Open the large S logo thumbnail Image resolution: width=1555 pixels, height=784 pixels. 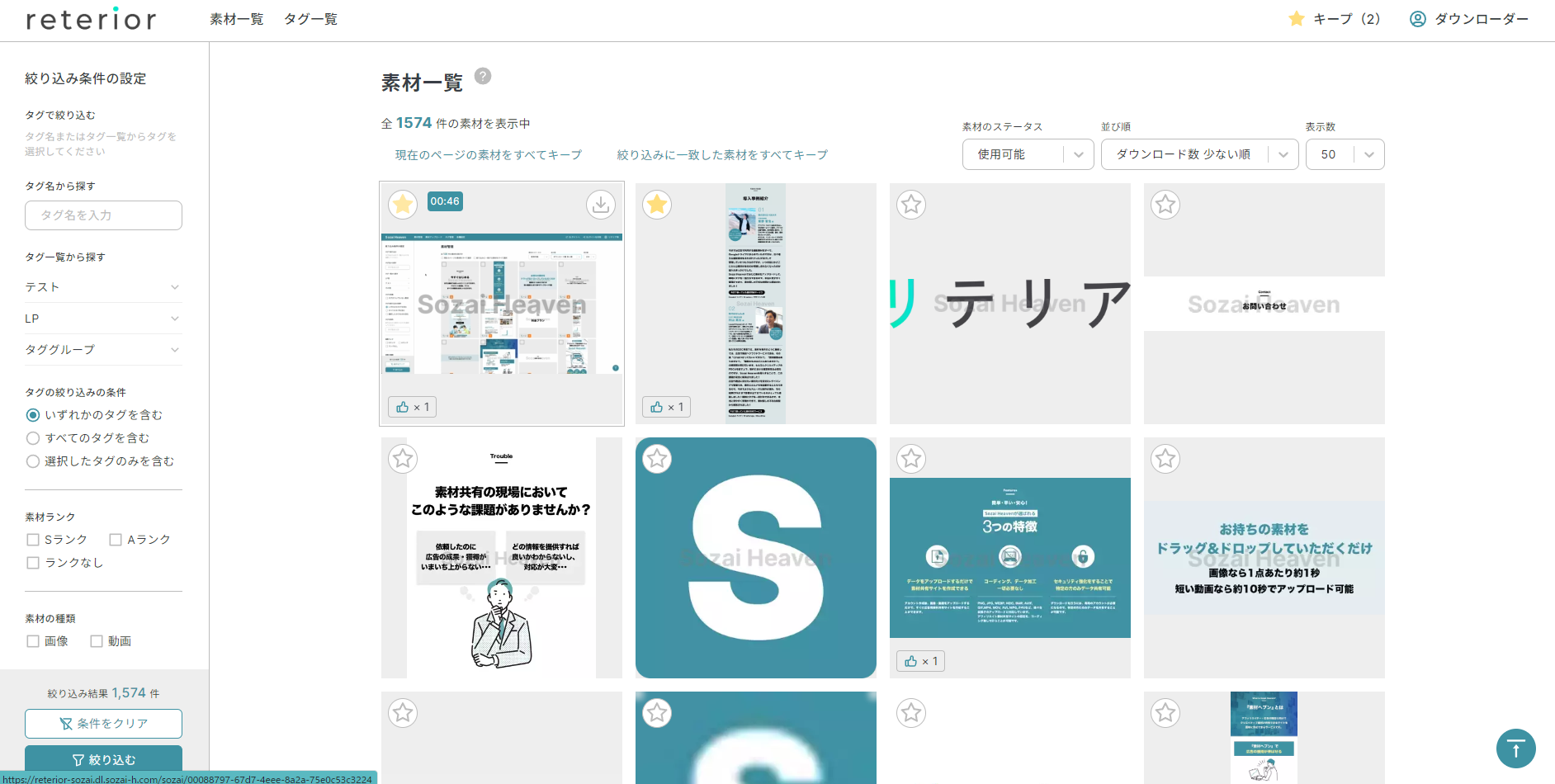pos(756,558)
